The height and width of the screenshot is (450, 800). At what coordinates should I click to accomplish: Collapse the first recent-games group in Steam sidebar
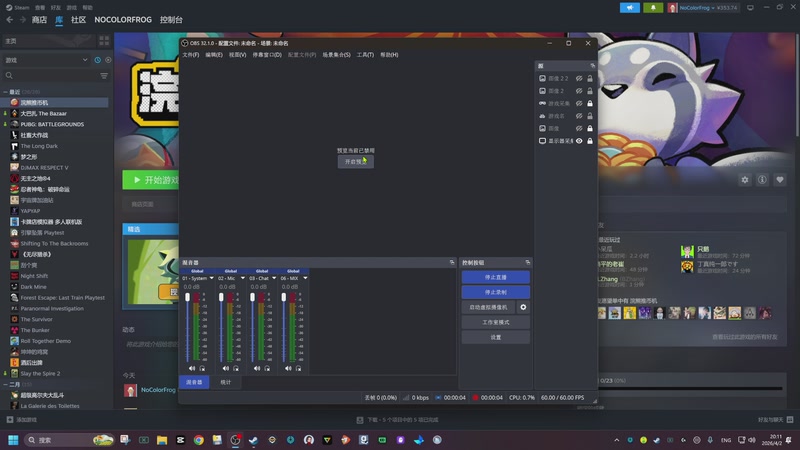coord(6,92)
